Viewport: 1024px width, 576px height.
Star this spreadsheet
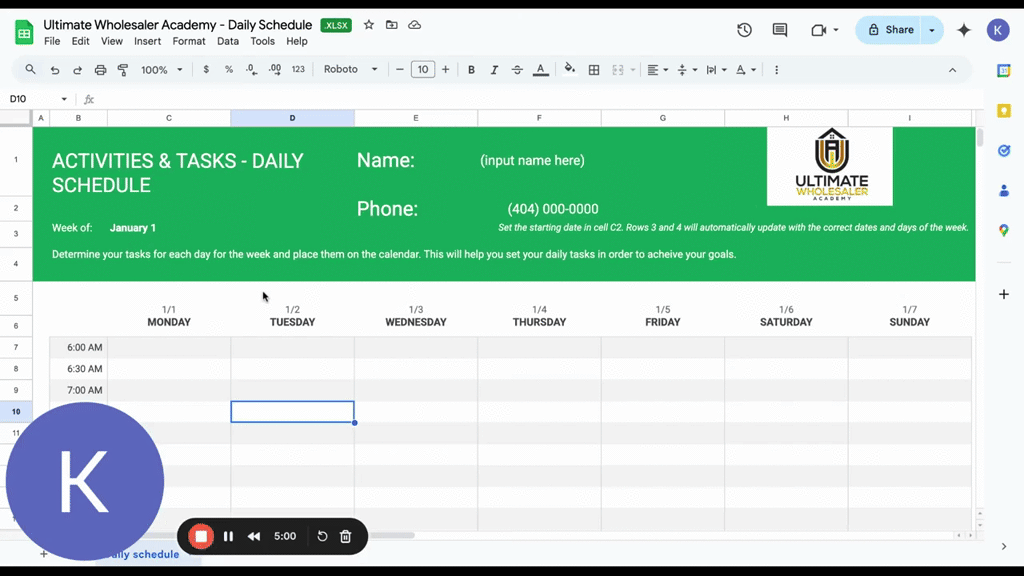coord(369,25)
